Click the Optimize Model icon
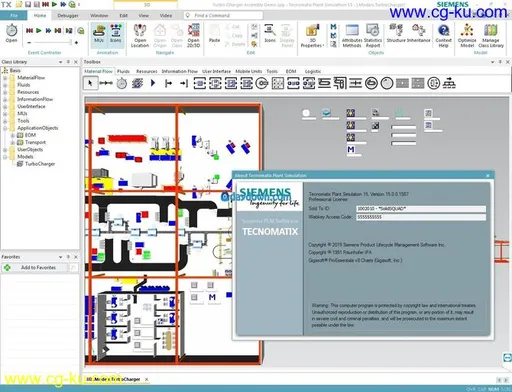 467,35
